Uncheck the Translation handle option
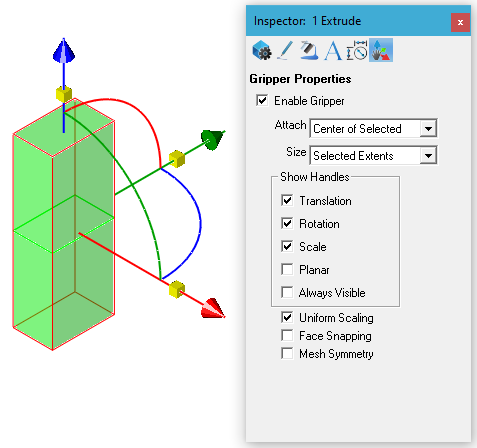The width and height of the screenshot is (477, 448). tap(287, 200)
